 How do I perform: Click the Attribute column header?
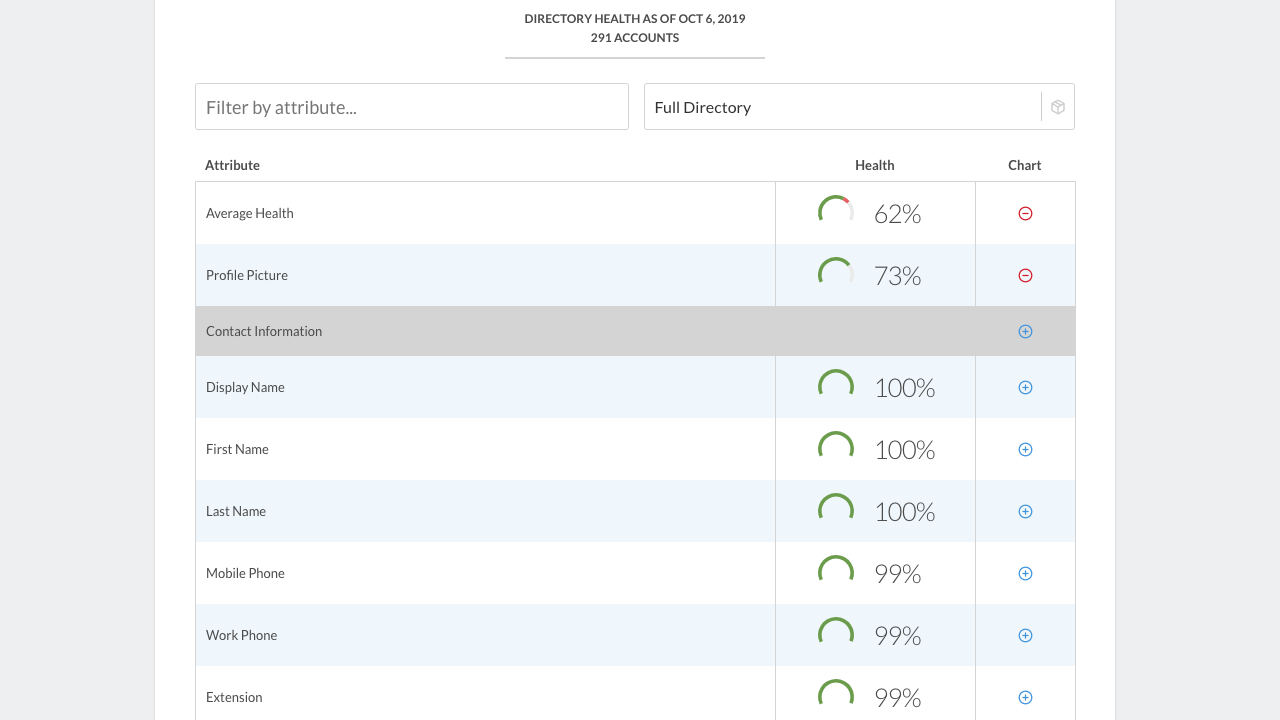click(x=232, y=165)
